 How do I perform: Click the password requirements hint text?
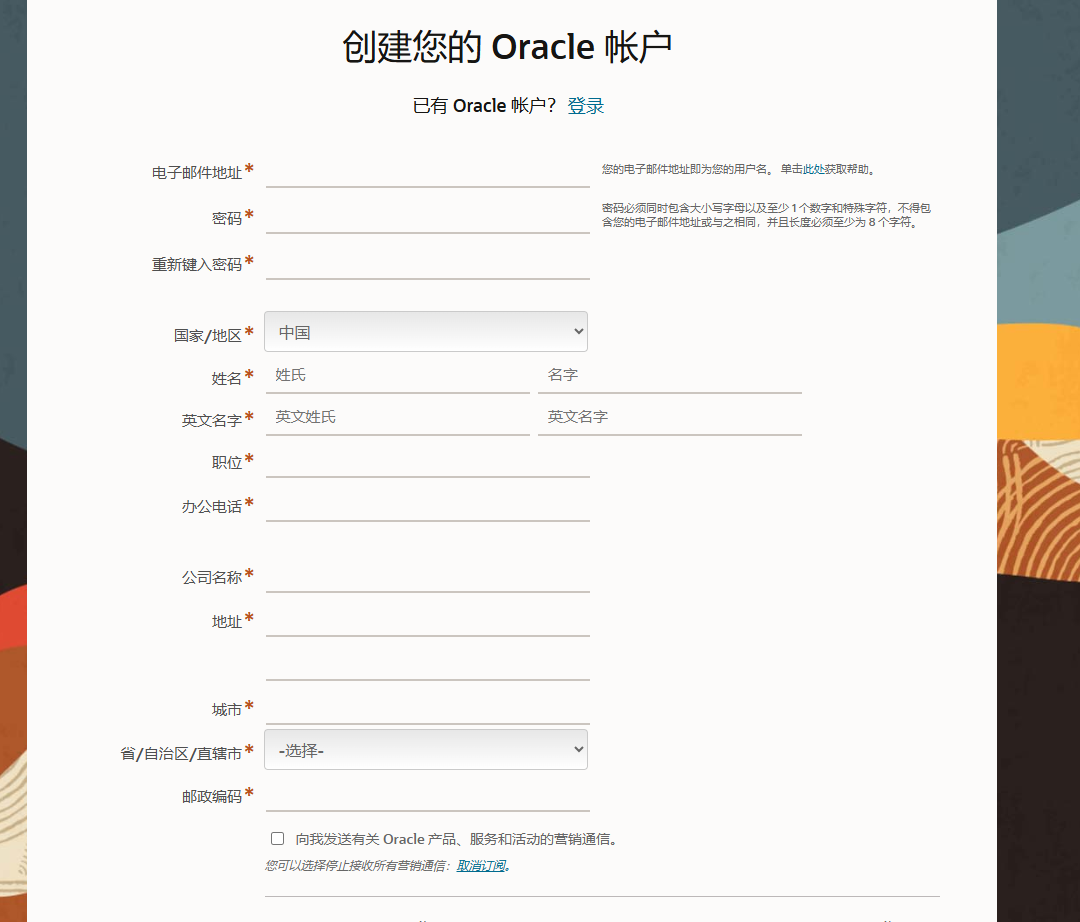pyautogui.click(x=766, y=215)
